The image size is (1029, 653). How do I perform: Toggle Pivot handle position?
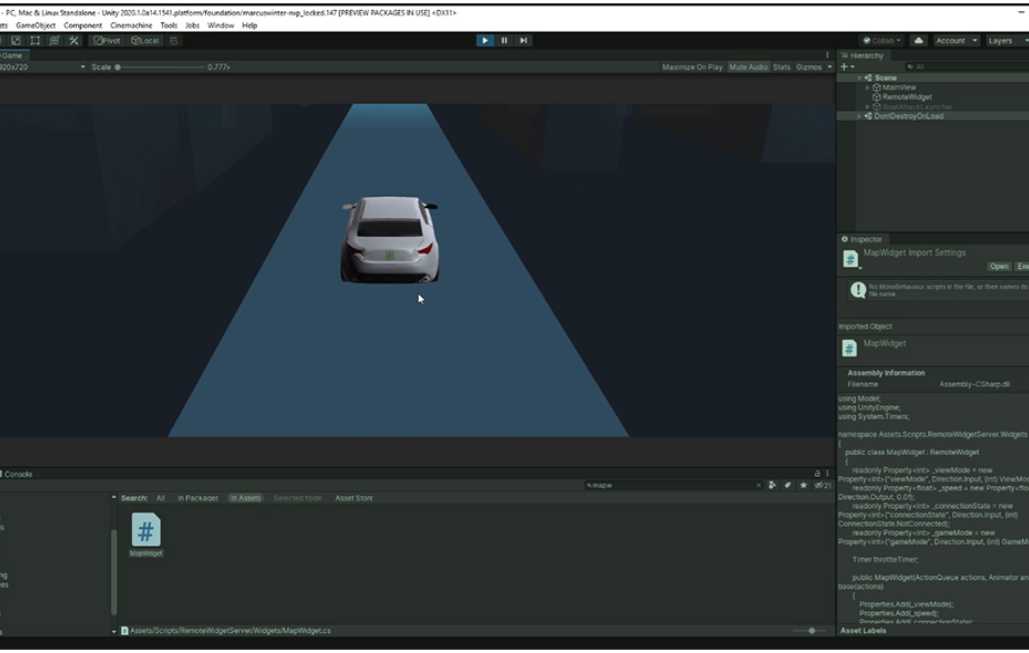106,41
